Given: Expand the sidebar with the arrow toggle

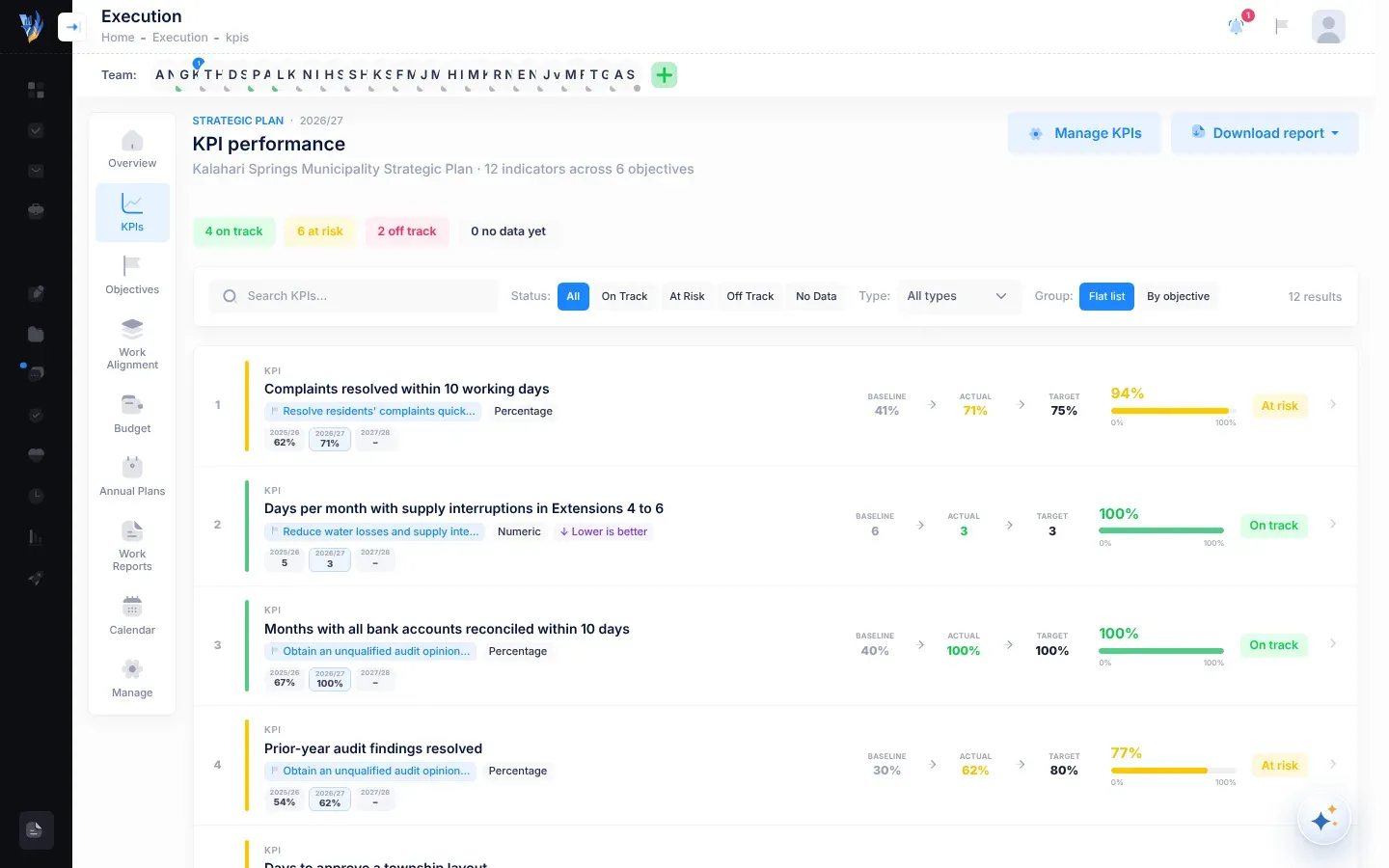Looking at the screenshot, I should click(72, 27).
